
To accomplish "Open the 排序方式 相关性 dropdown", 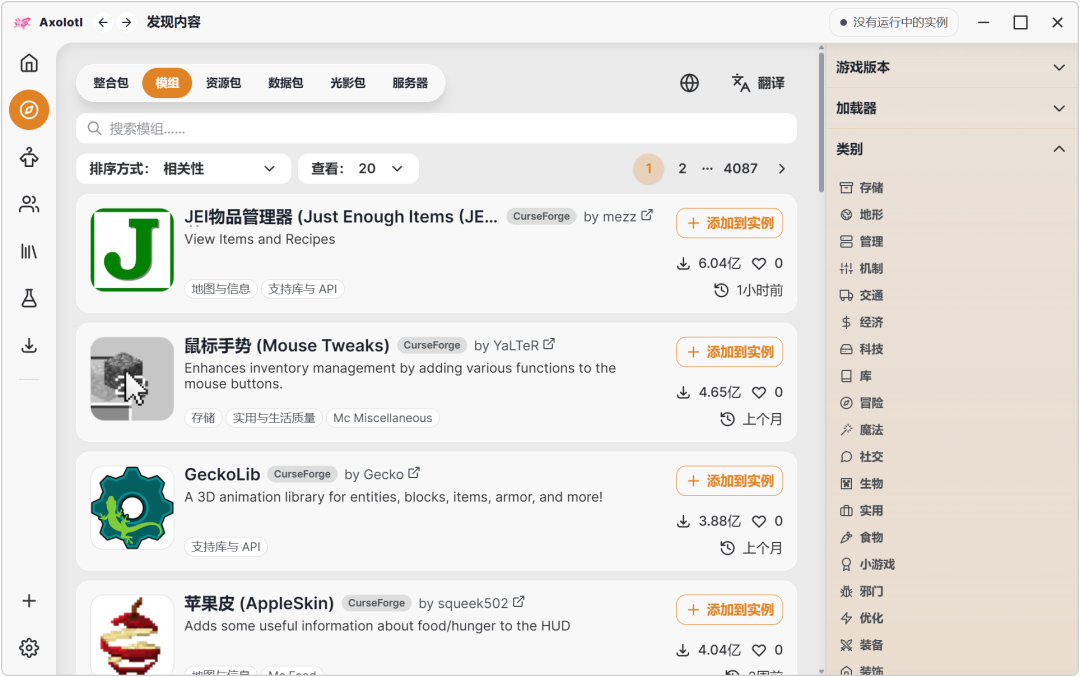I will (183, 169).
